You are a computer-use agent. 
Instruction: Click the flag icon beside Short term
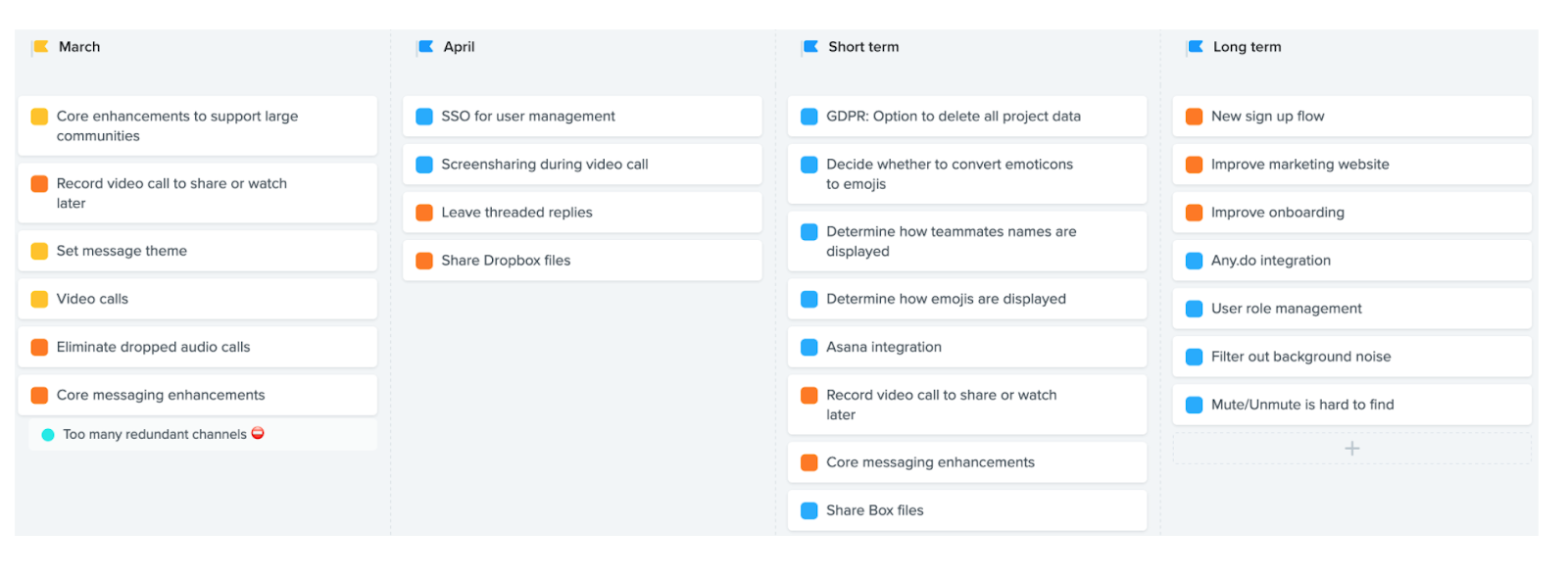pyautogui.click(x=810, y=47)
